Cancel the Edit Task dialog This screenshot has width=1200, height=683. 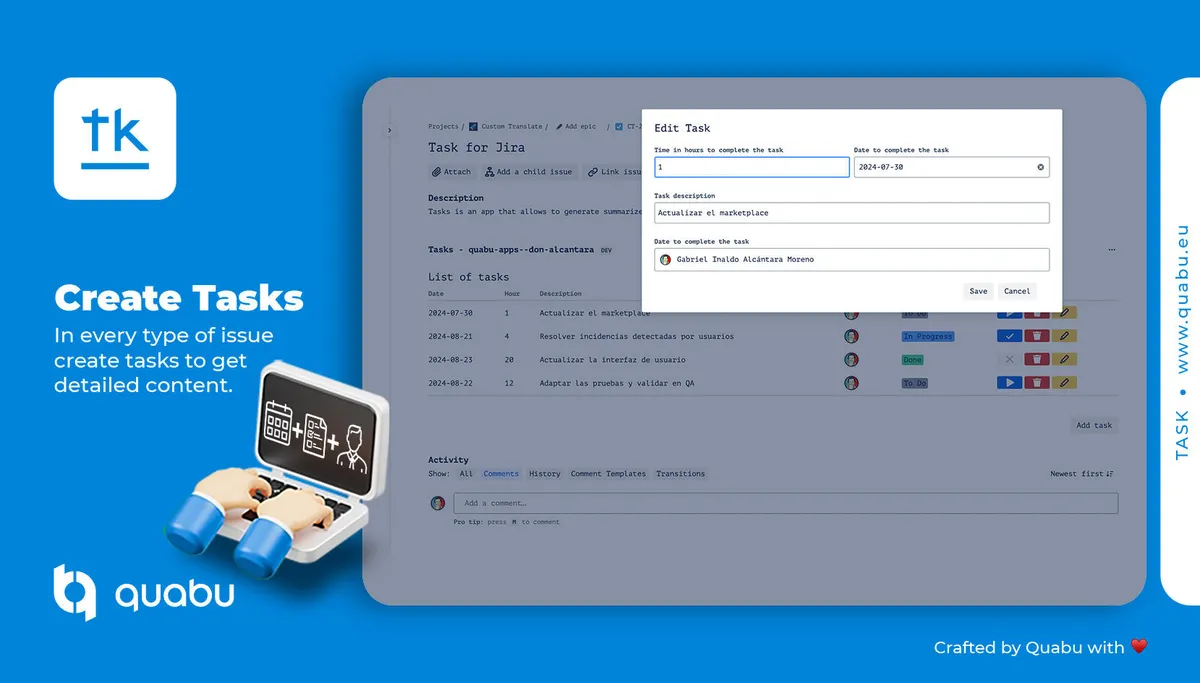click(1017, 291)
